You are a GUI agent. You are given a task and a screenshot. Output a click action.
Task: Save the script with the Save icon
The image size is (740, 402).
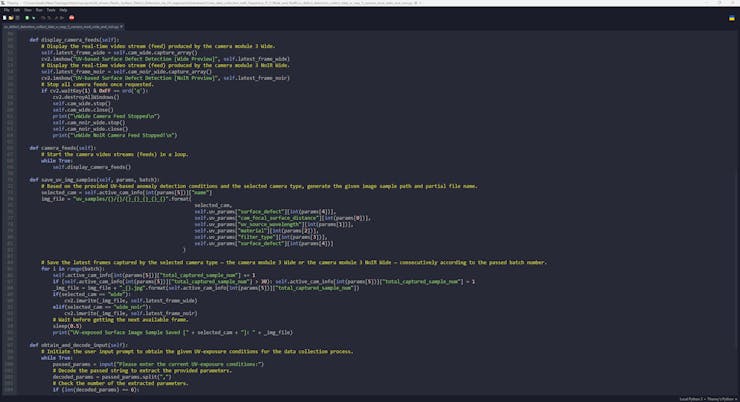tap(17, 17)
